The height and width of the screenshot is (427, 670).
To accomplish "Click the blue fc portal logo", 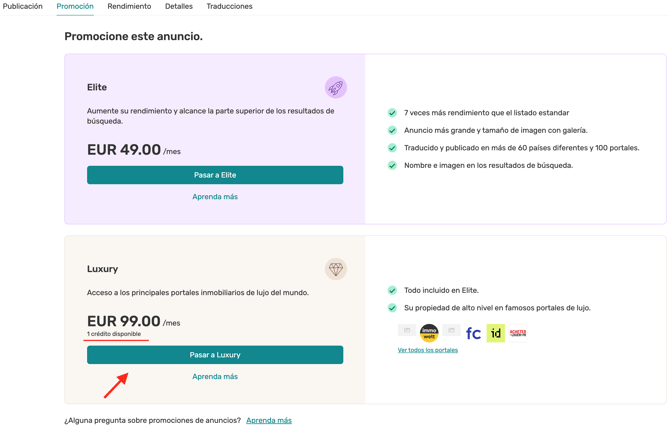I will click(473, 333).
